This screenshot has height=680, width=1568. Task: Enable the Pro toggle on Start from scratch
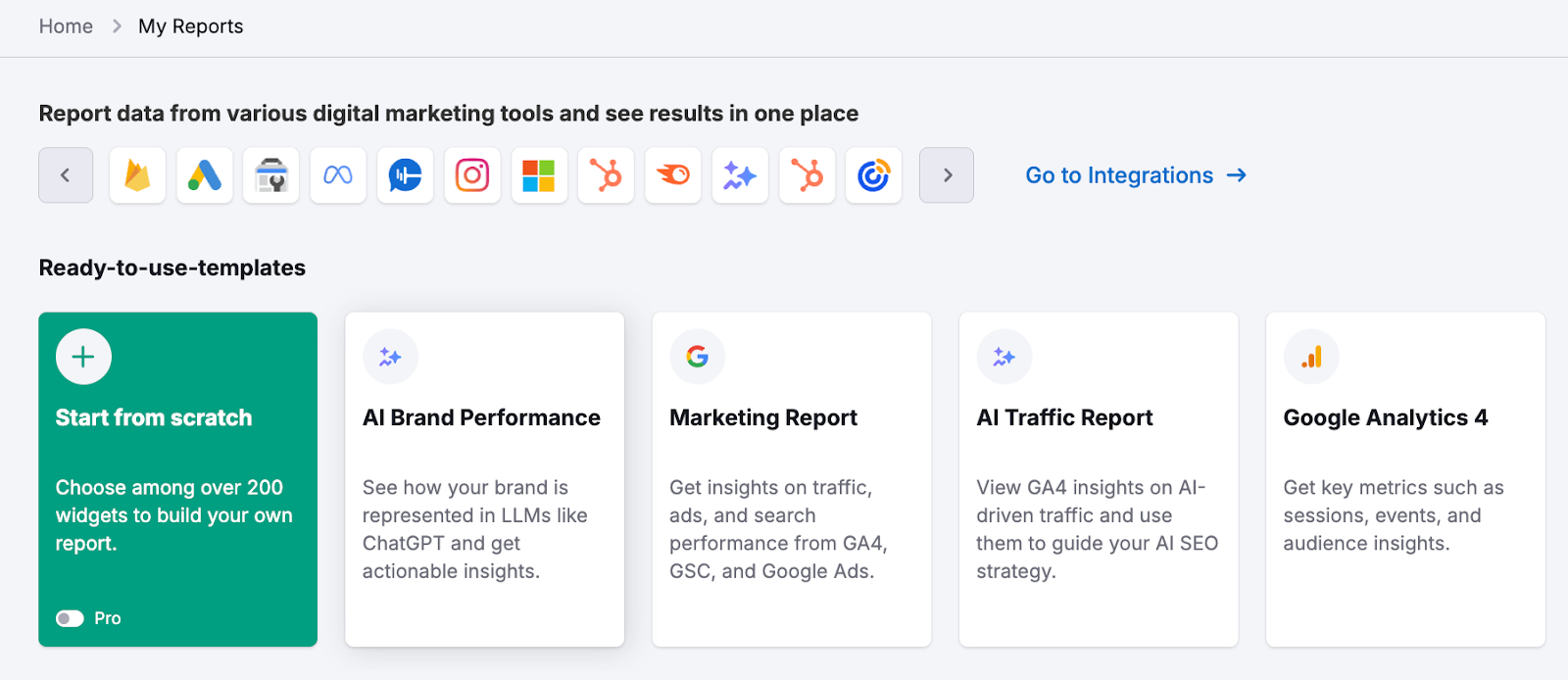70,618
